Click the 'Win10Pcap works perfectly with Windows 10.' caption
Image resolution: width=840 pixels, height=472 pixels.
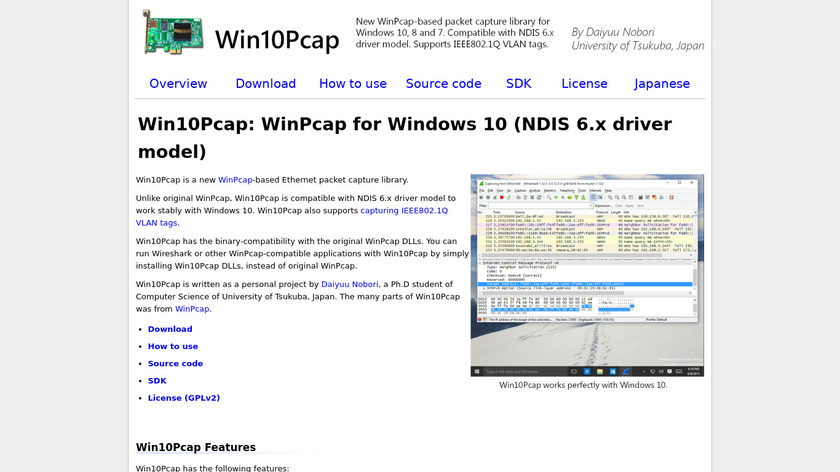coord(583,385)
